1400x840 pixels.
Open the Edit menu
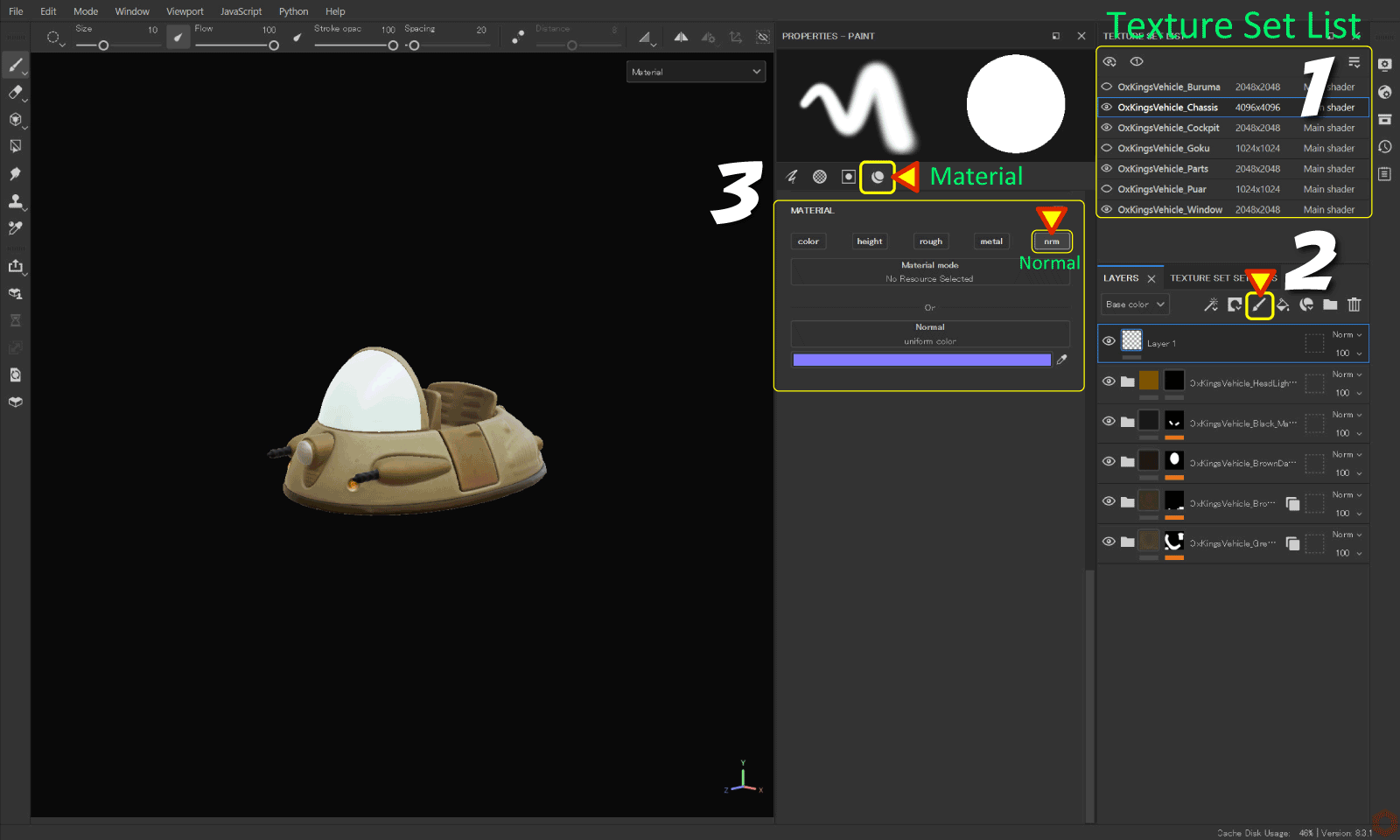[x=48, y=11]
